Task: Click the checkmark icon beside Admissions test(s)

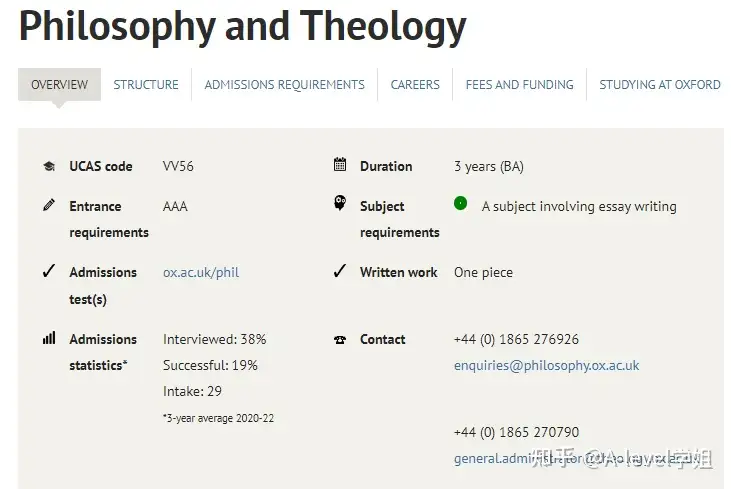Action: point(49,271)
